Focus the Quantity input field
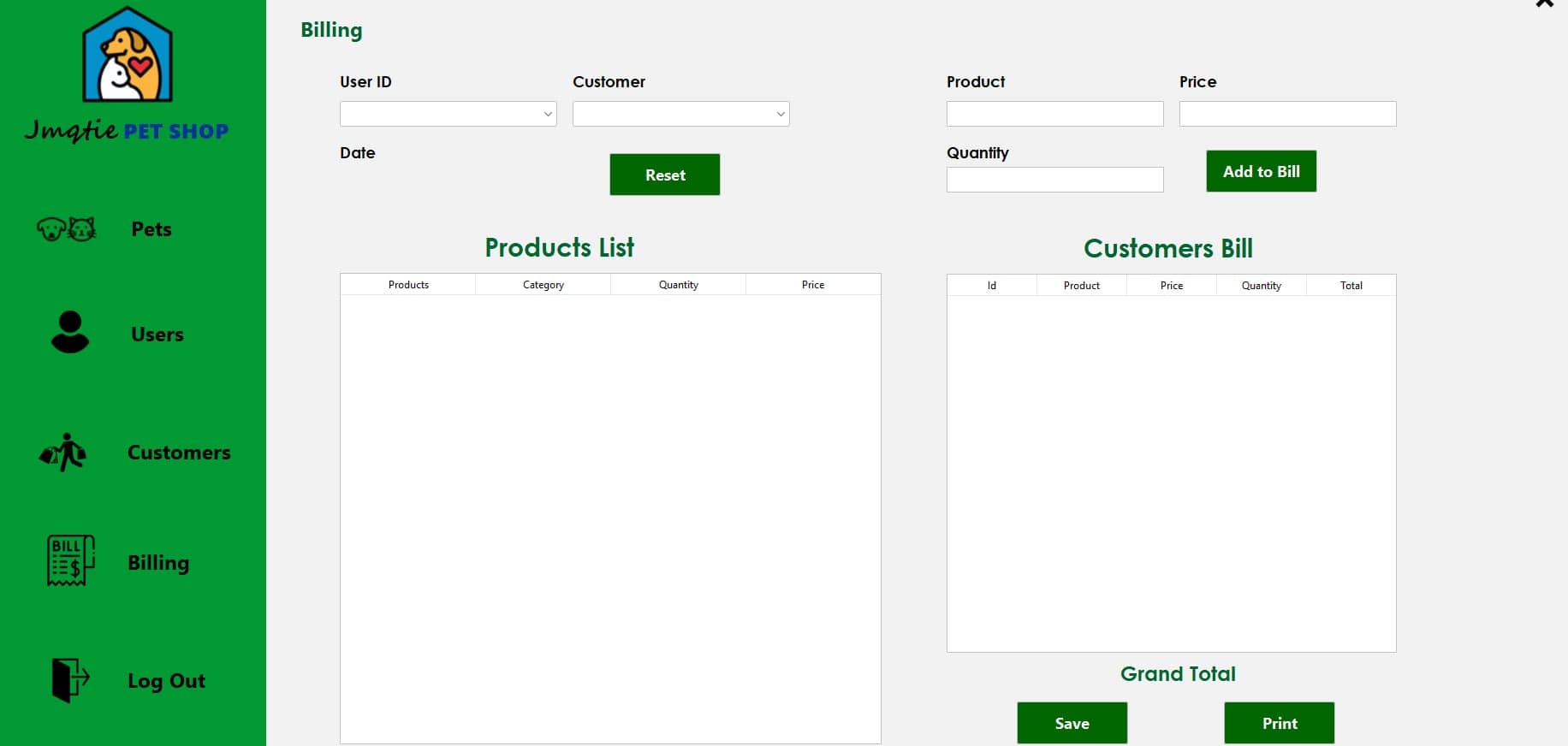Screen dimensions: 1568x746 pyautogui.click(x=1055, y=180)
